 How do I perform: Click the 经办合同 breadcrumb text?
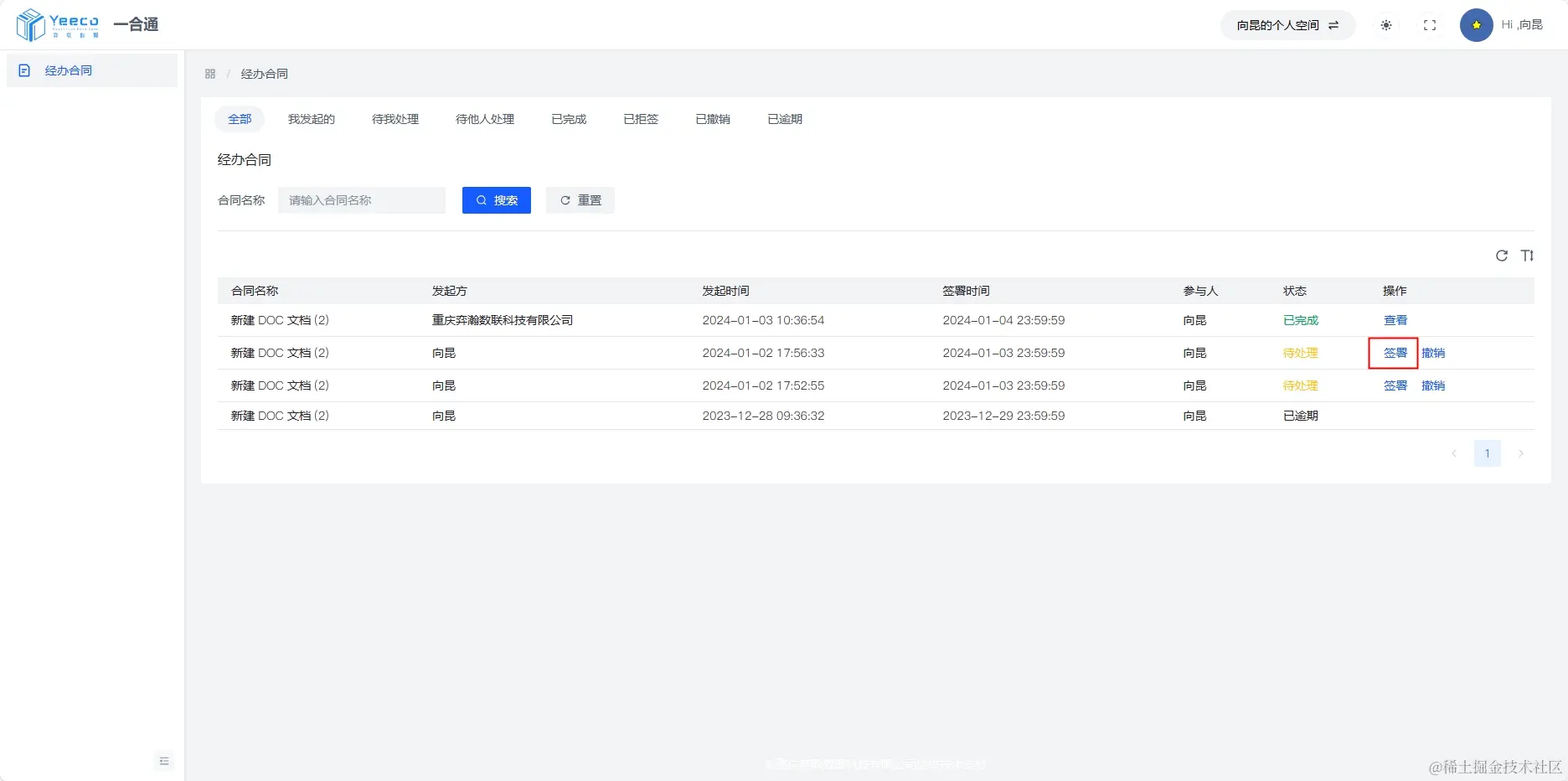pos(265,74)
